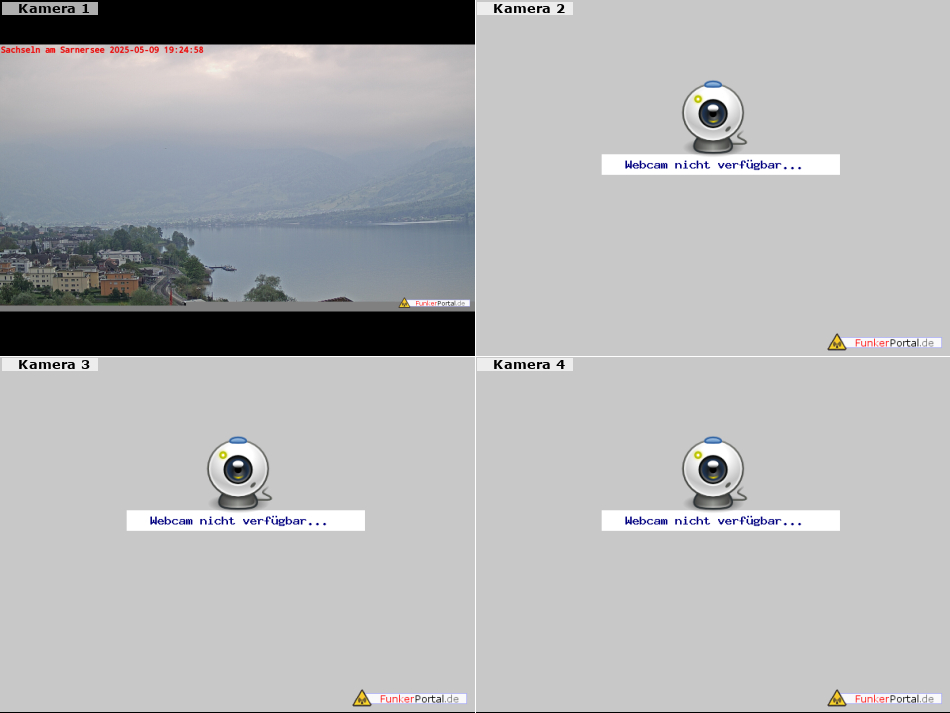Click the Sachseln am Sarnersee timestamp text
The width and height of the screenshot is (950, 713).
tap(102, 50)
